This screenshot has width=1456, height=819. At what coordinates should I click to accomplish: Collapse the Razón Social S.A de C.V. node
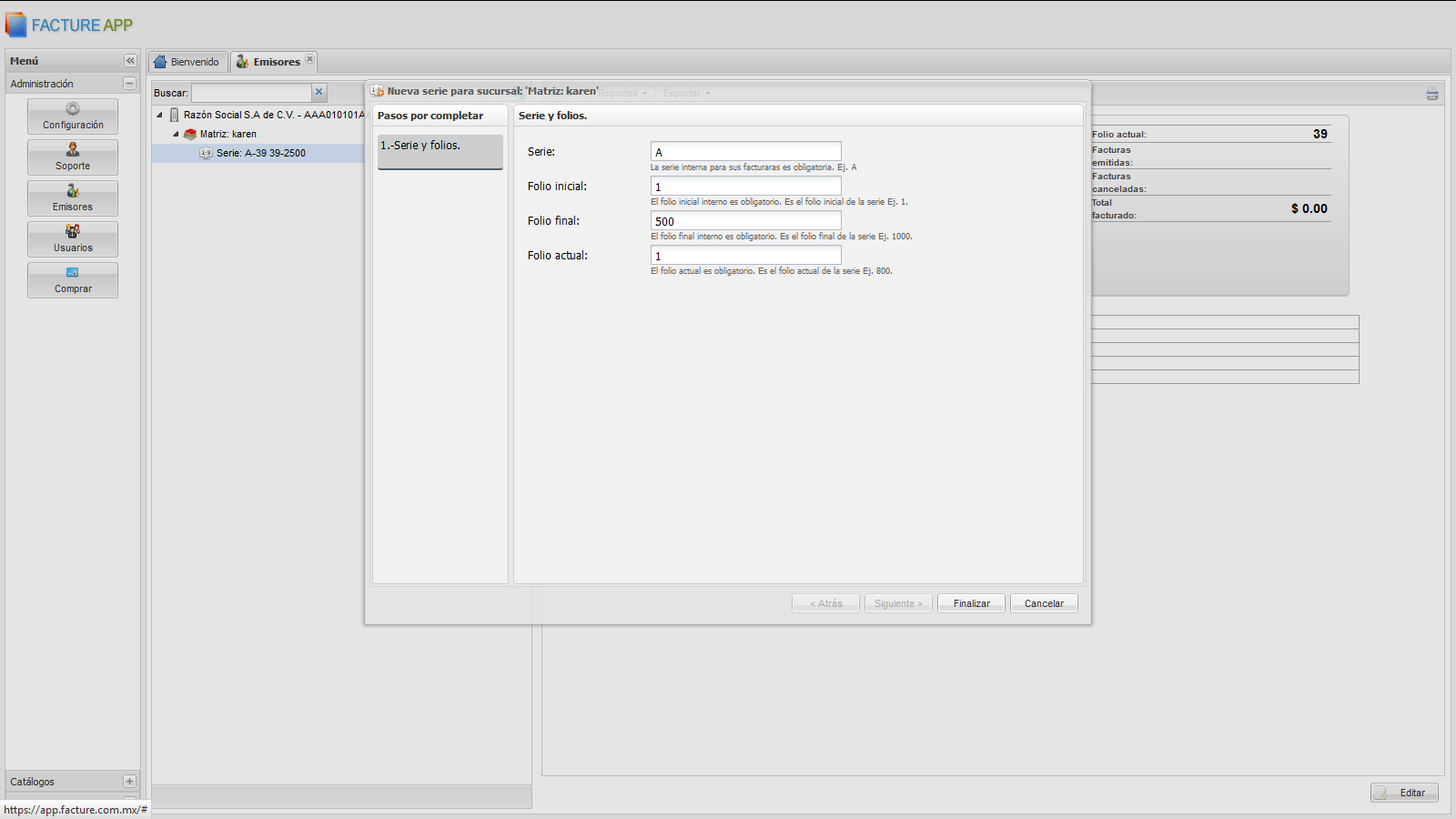160,115
